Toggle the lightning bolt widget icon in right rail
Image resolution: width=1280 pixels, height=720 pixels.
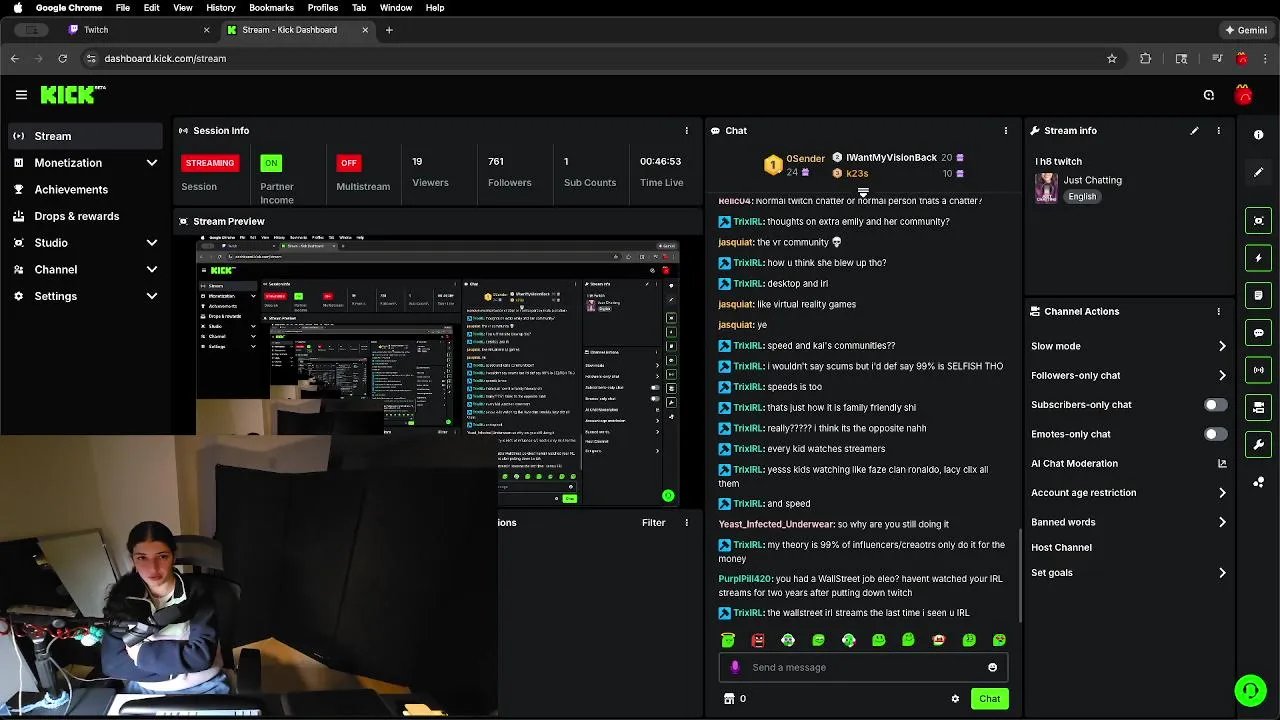pyautogui.click(x=1258, y=258)
